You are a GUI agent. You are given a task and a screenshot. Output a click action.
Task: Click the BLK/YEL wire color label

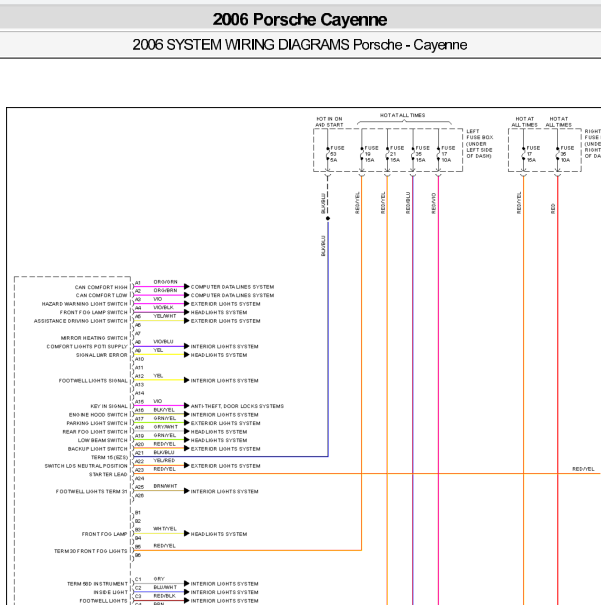tap(164, 410)
